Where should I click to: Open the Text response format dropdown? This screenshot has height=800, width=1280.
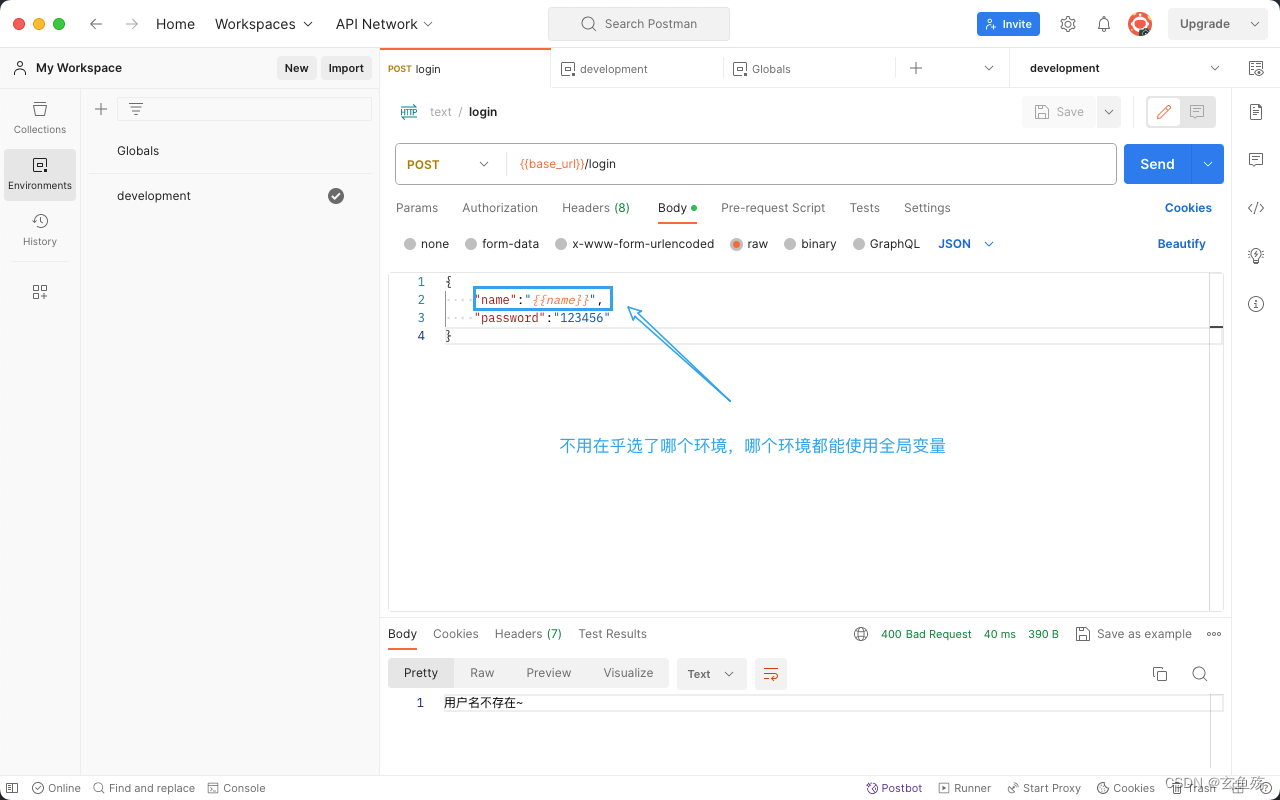coord(711,674)
